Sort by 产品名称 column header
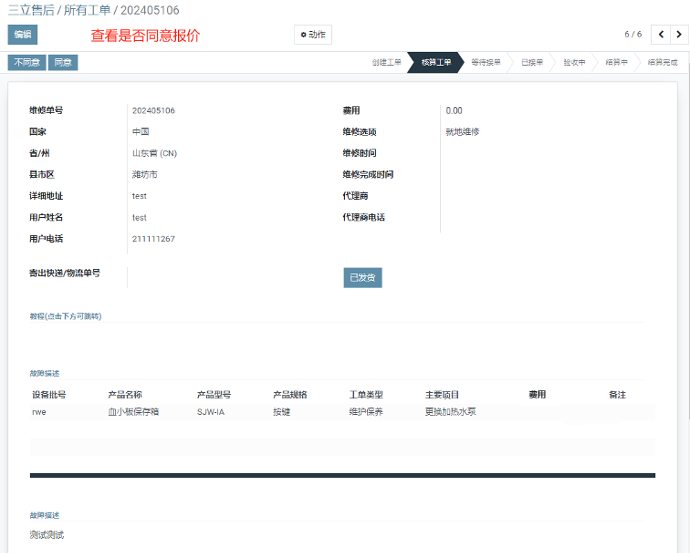This screenshot has height=553, width=690. pyautogui.click(x=125, y=395)
